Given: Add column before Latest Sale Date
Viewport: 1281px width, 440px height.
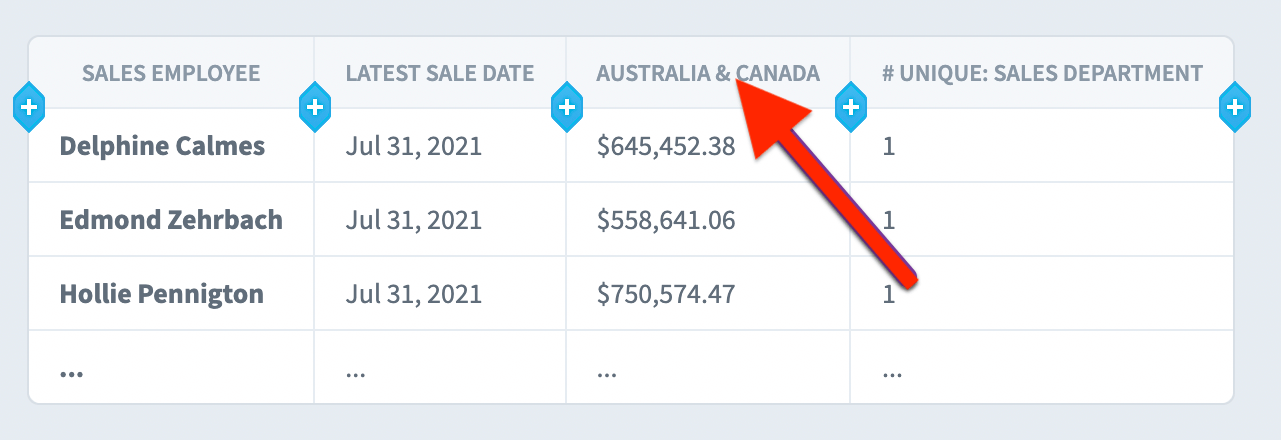Looking at the screenshot, I should coord(315,106).
